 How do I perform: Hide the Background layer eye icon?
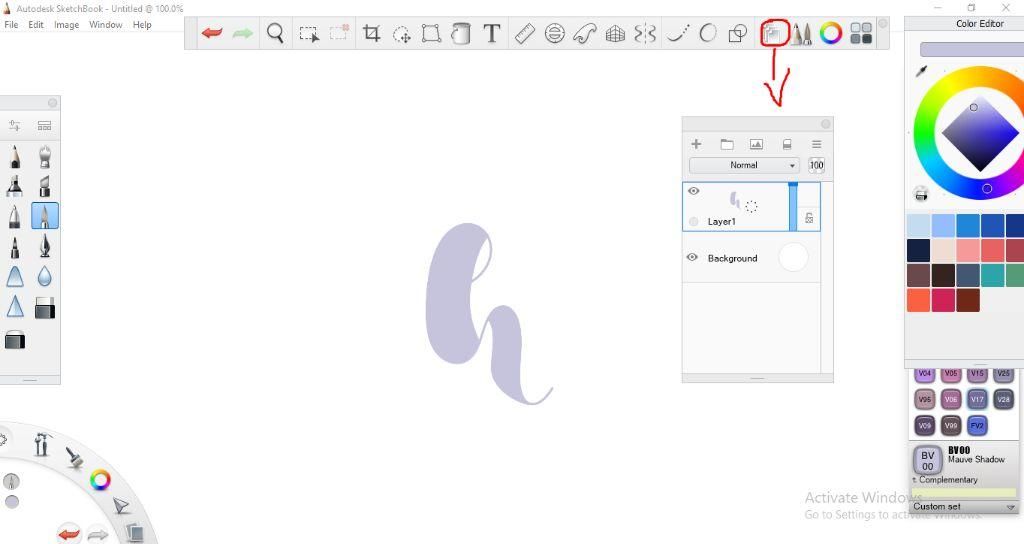(692, 257)
